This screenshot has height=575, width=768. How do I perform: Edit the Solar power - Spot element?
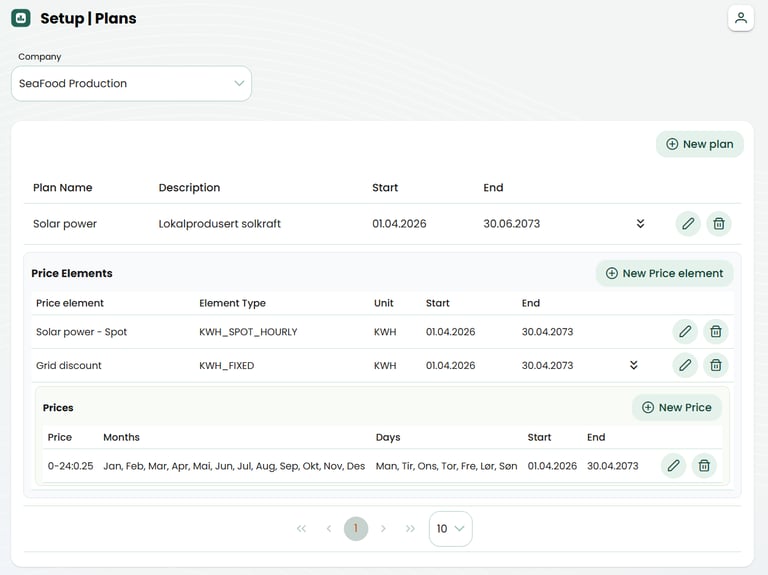pyautogui.click(x=685, y=332)
